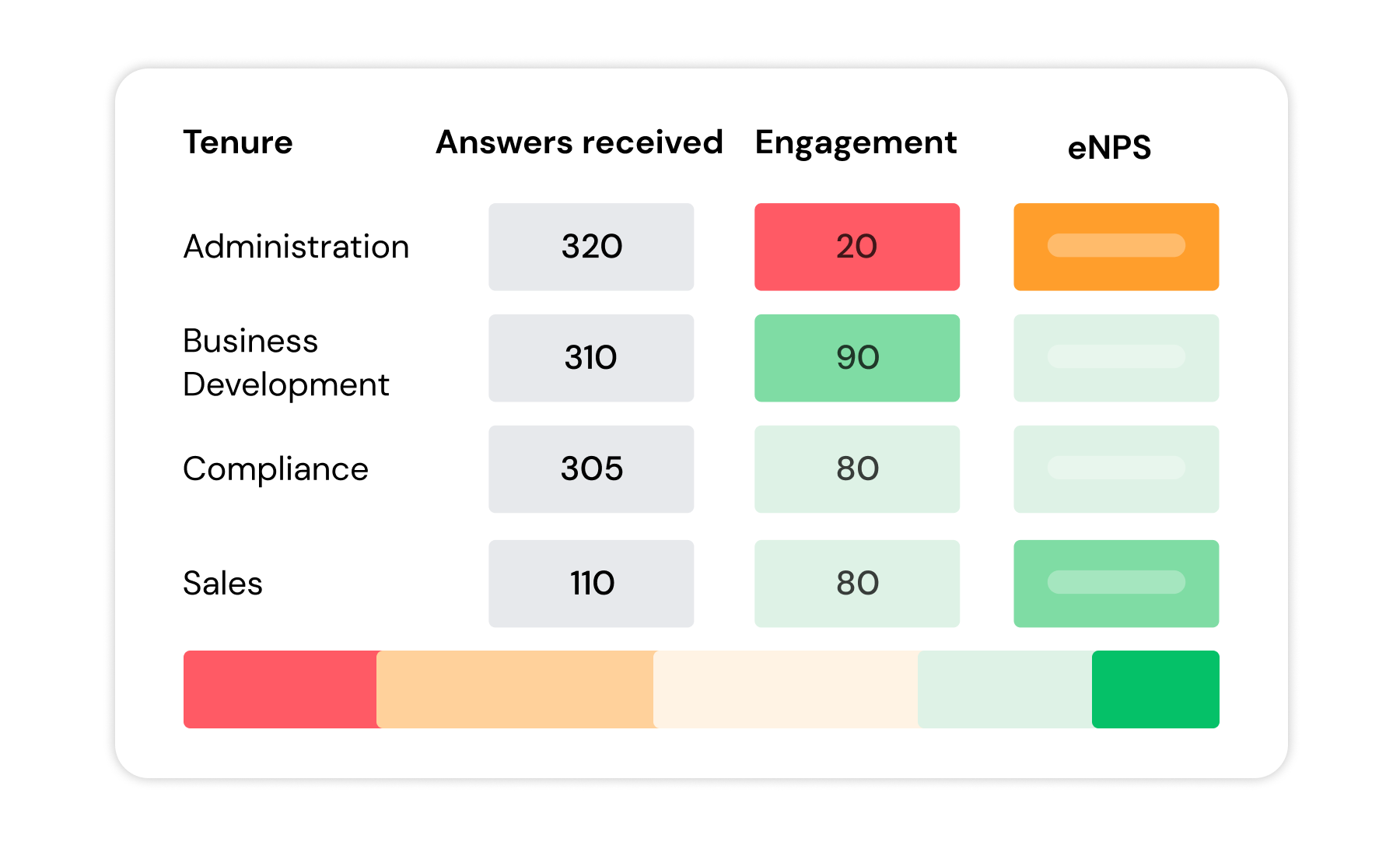
Task: Click the dark green legend segment
Action: tap(1156, 689)
